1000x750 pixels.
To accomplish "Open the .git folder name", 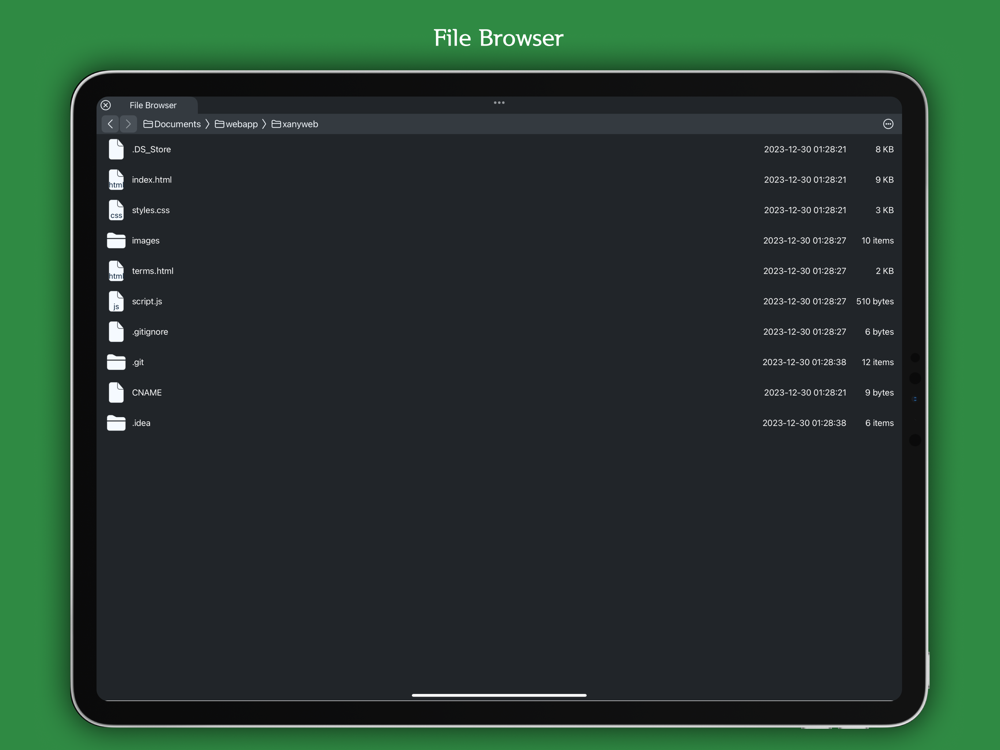I will [x=138, y=362].
